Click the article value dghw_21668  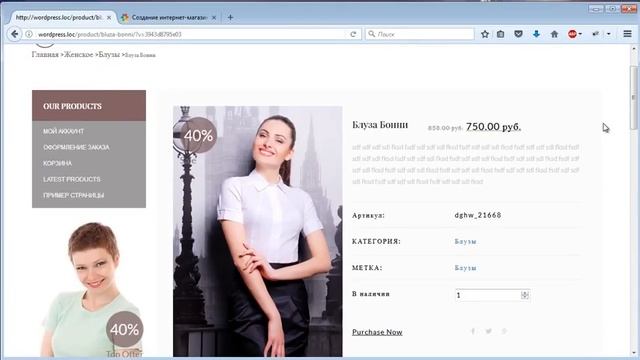pos(478,215)
